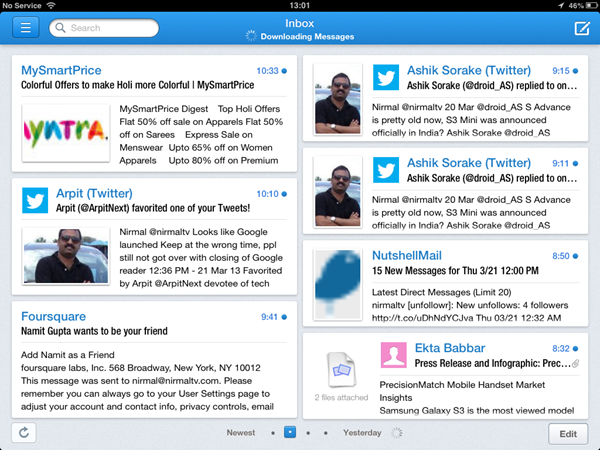Click 'Latest Direct Messages (Limit 20)' text

click(442, 292)
